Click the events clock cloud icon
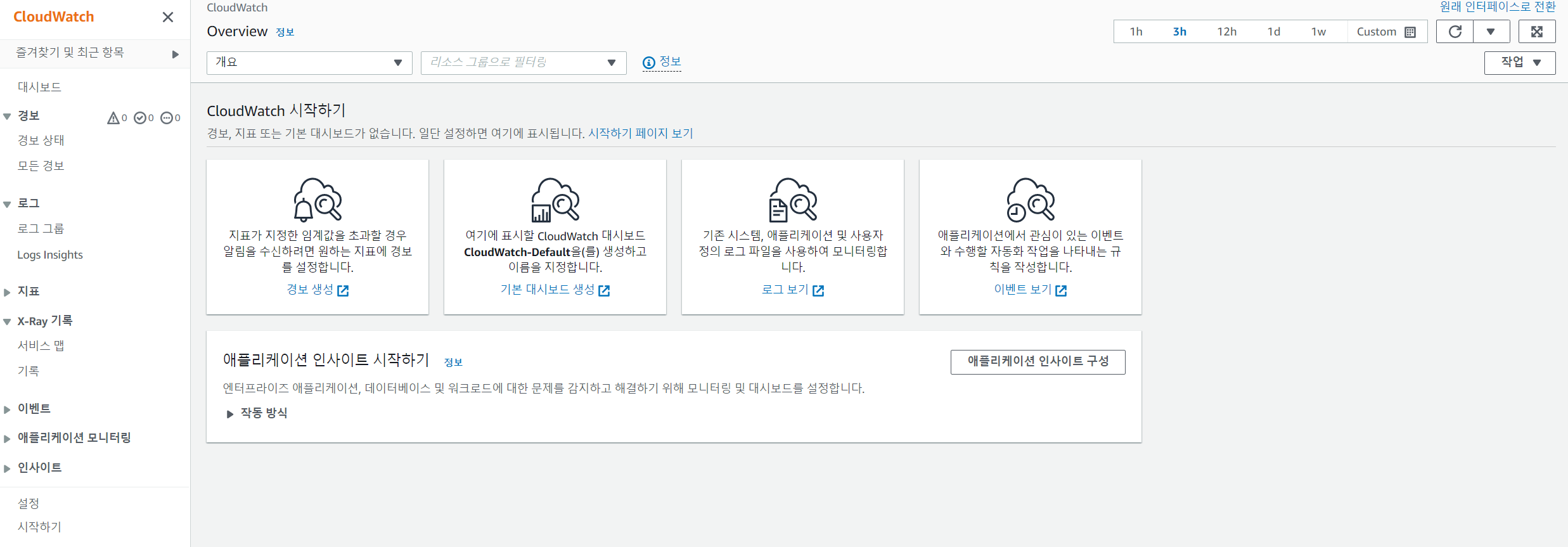The height and width of the screenshot is (547, 1568). (1031, 200)
